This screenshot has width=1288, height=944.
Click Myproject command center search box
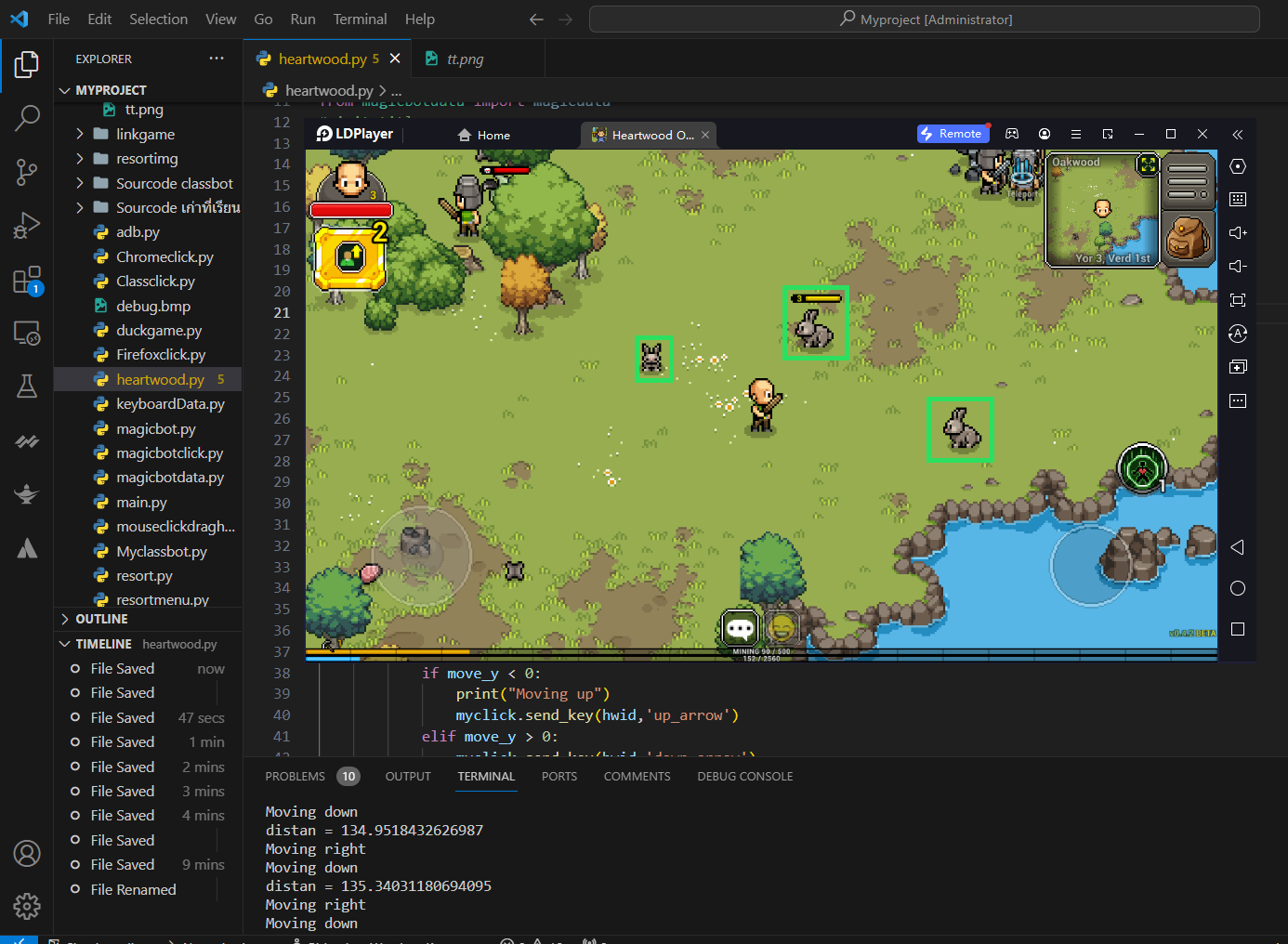point(925,20)
